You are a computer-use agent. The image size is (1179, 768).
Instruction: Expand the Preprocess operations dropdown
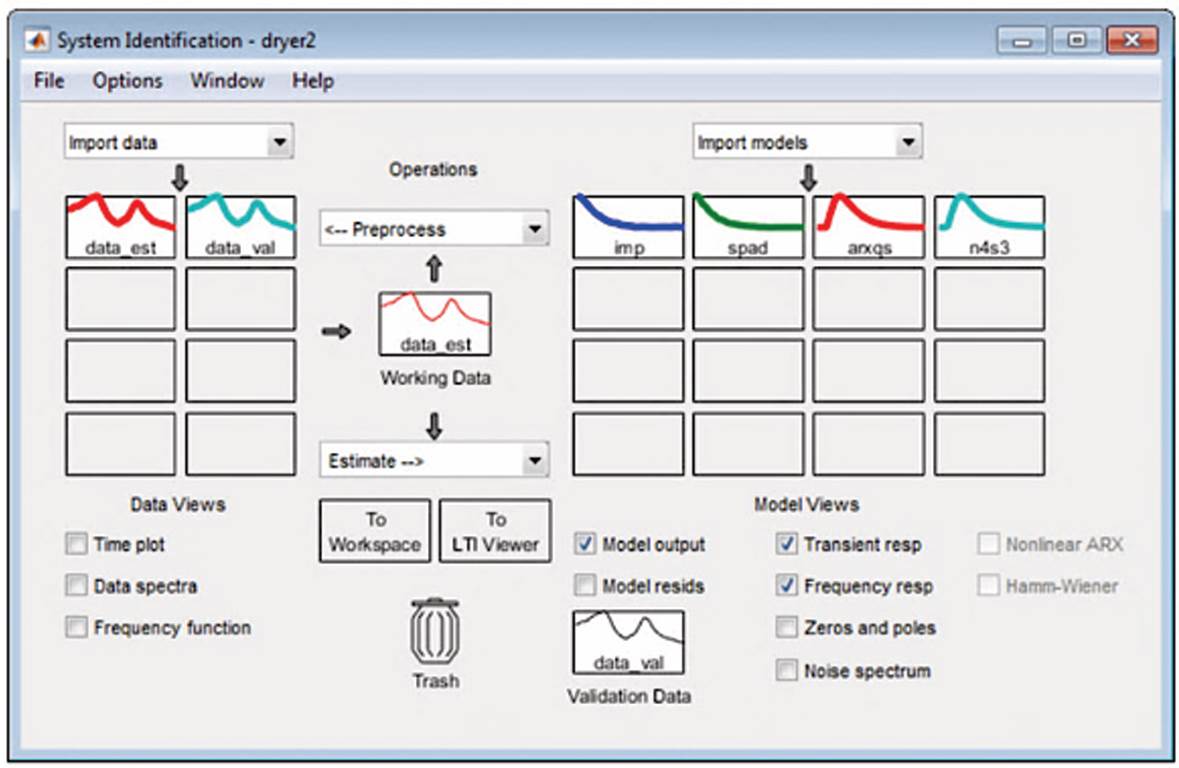pyautogui.click(x=434, y=229)
